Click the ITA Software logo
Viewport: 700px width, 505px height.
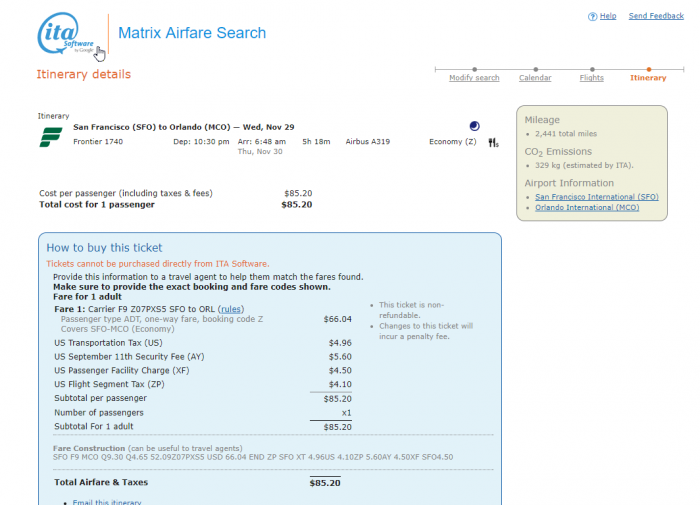tap(66, 33)
